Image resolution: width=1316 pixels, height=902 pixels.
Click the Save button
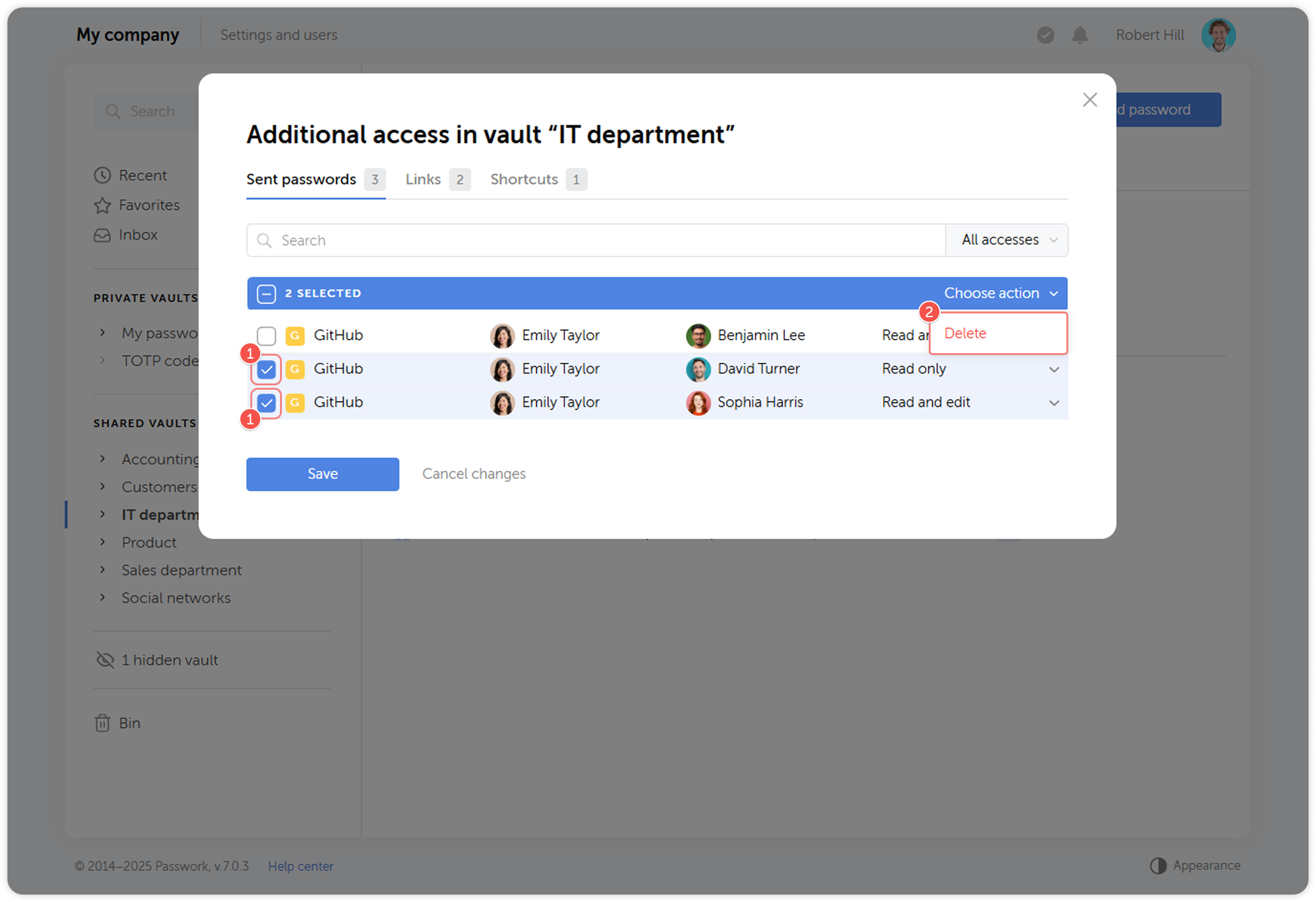click(x=322, y=474)
